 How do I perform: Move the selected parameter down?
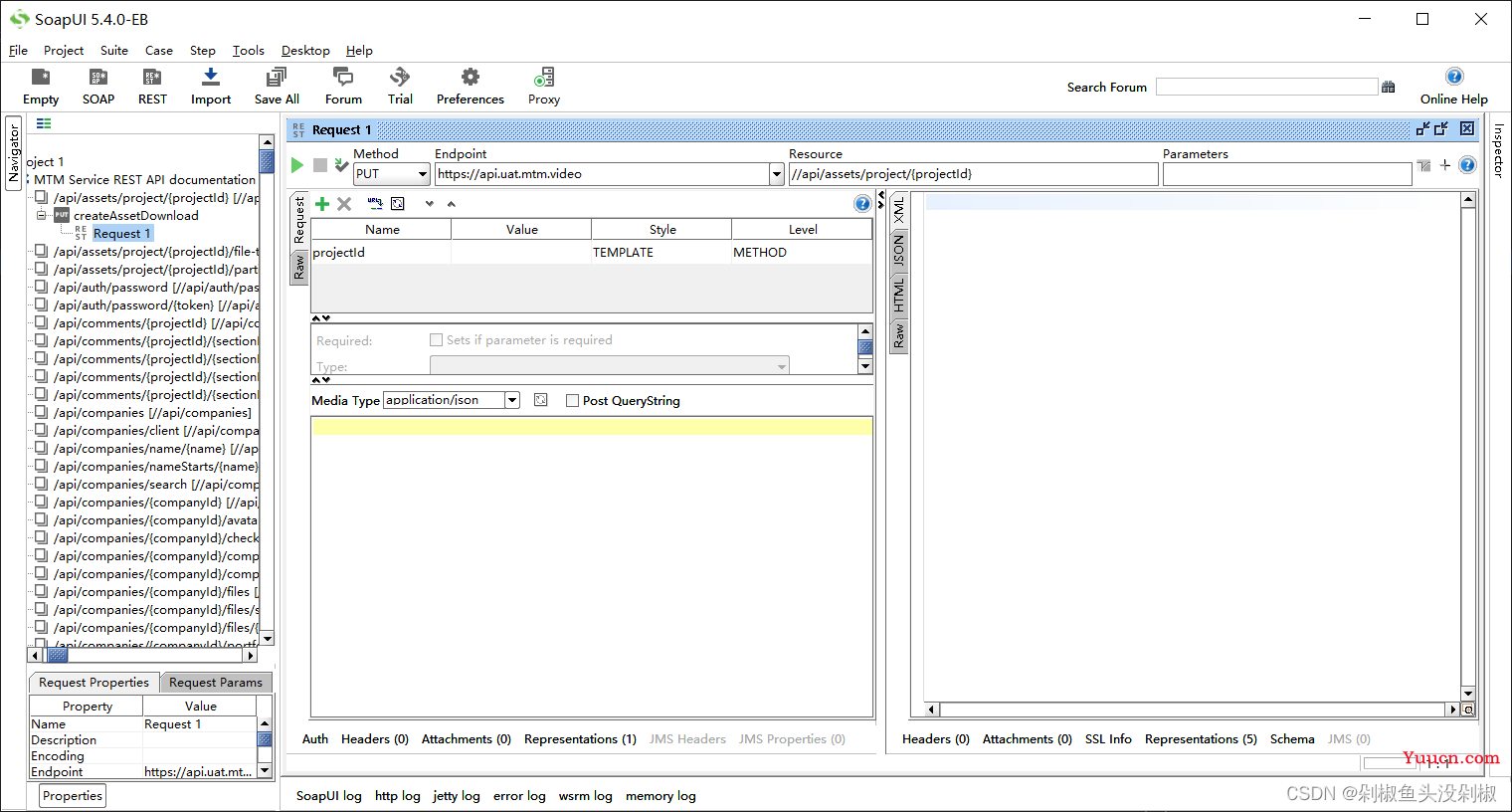[x=430, y=204]
